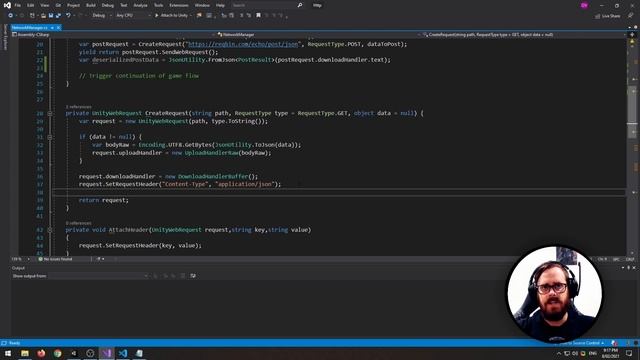Open the Any CPU platform dropdown

click(133, 16)
